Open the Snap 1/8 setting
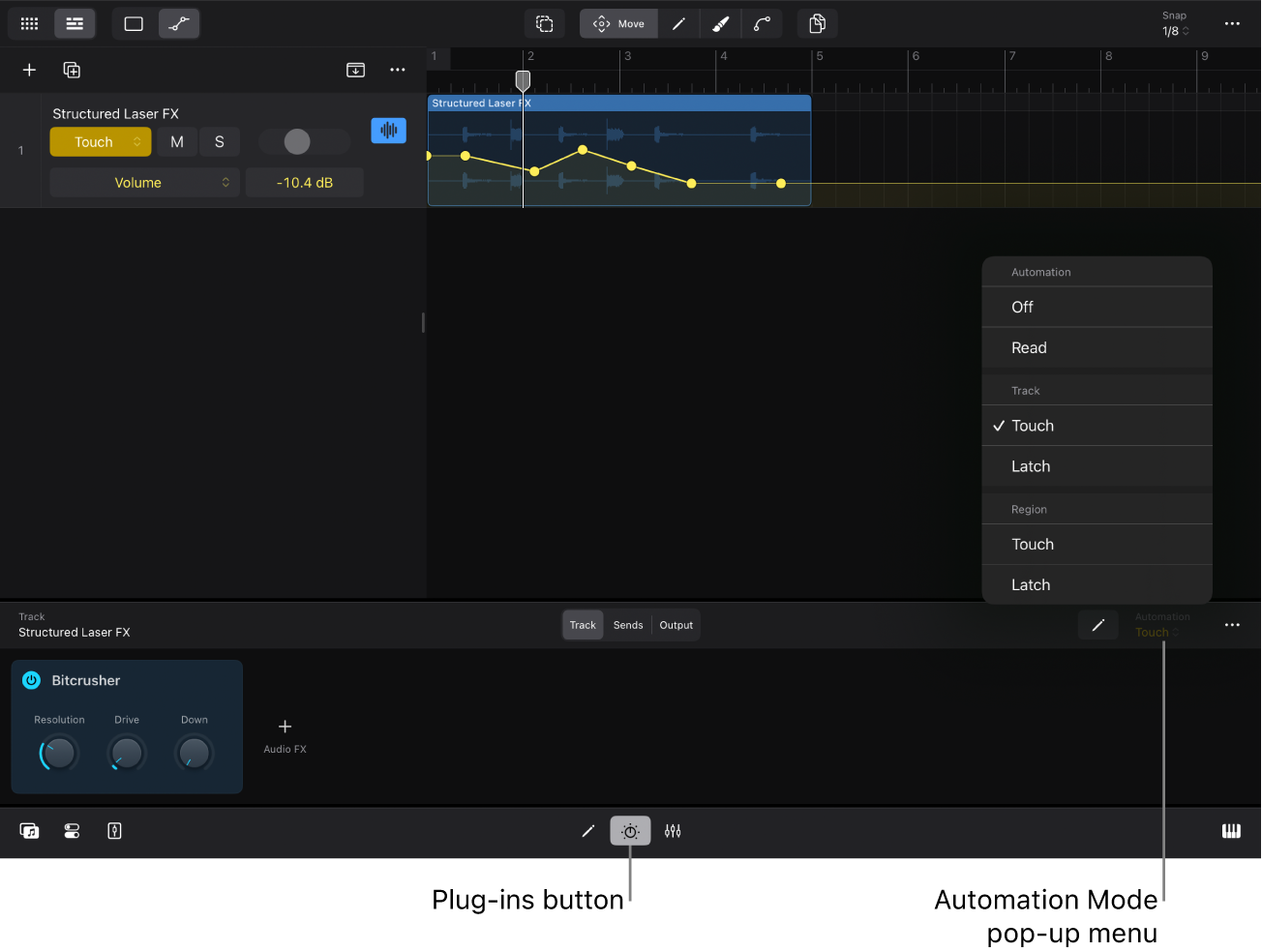The width and height of the screenshot is (1262, 952). [x=1174, y=23]
